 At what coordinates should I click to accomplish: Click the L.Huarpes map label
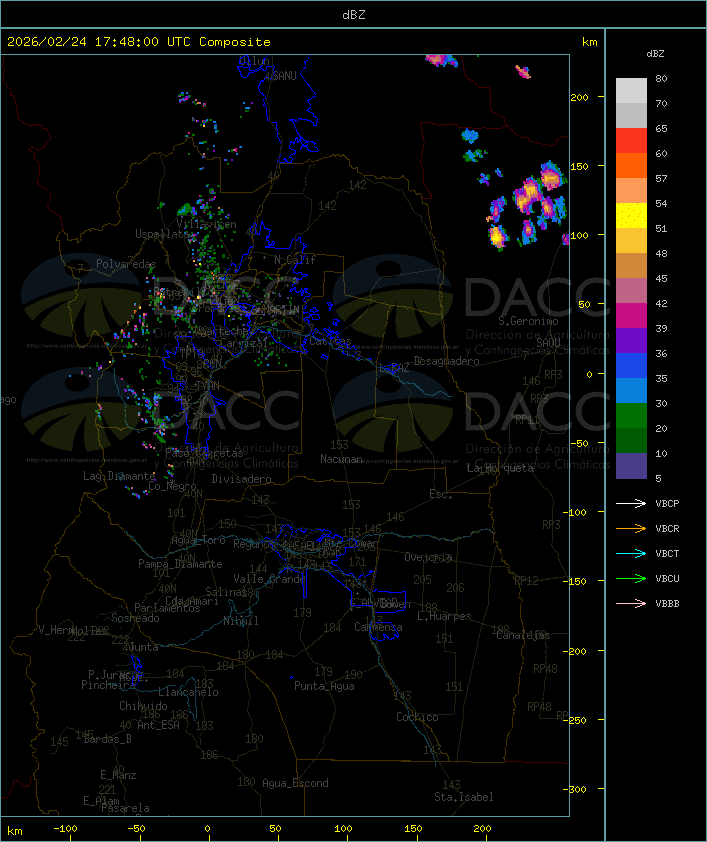click(444, 616)
